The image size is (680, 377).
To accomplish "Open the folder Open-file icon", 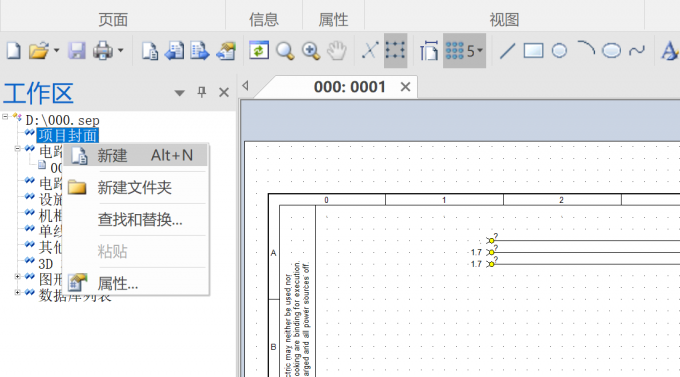I will click(39, 51).
